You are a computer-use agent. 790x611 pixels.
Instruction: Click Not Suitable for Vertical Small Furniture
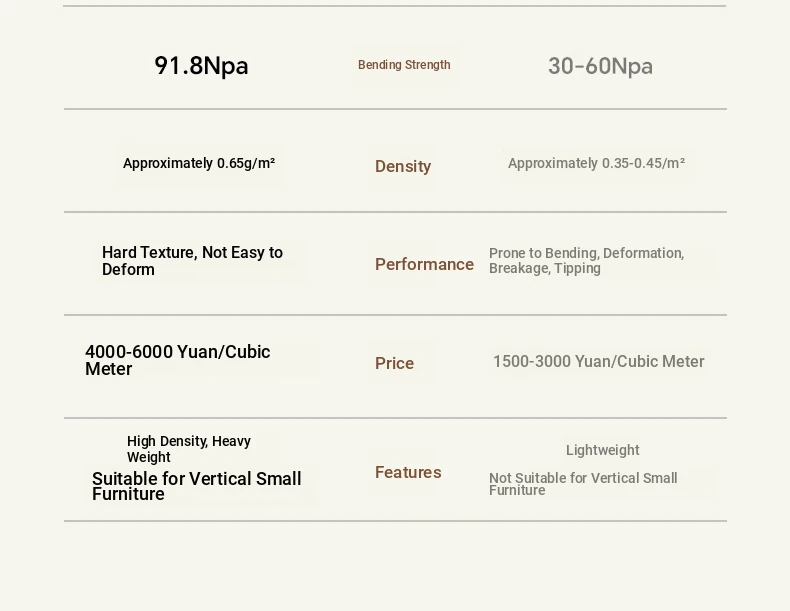pos(583,484)
